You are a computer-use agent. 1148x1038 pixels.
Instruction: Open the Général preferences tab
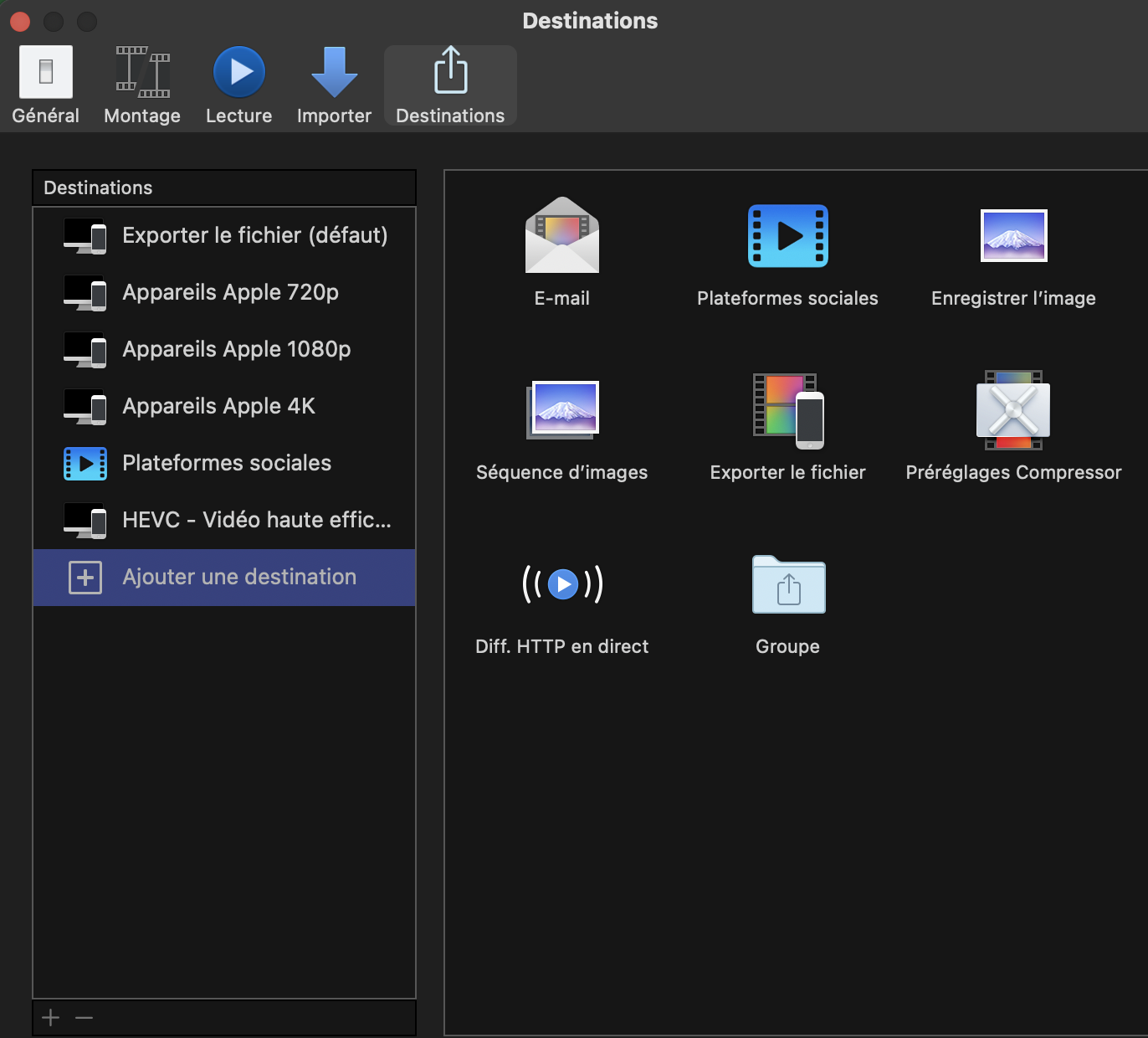(x=46, y=85)
